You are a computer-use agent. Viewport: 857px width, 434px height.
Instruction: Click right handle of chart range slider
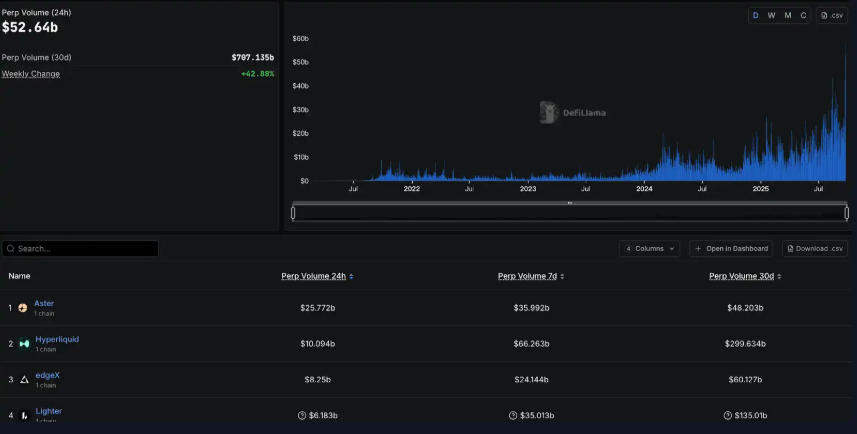click(846, 212)
